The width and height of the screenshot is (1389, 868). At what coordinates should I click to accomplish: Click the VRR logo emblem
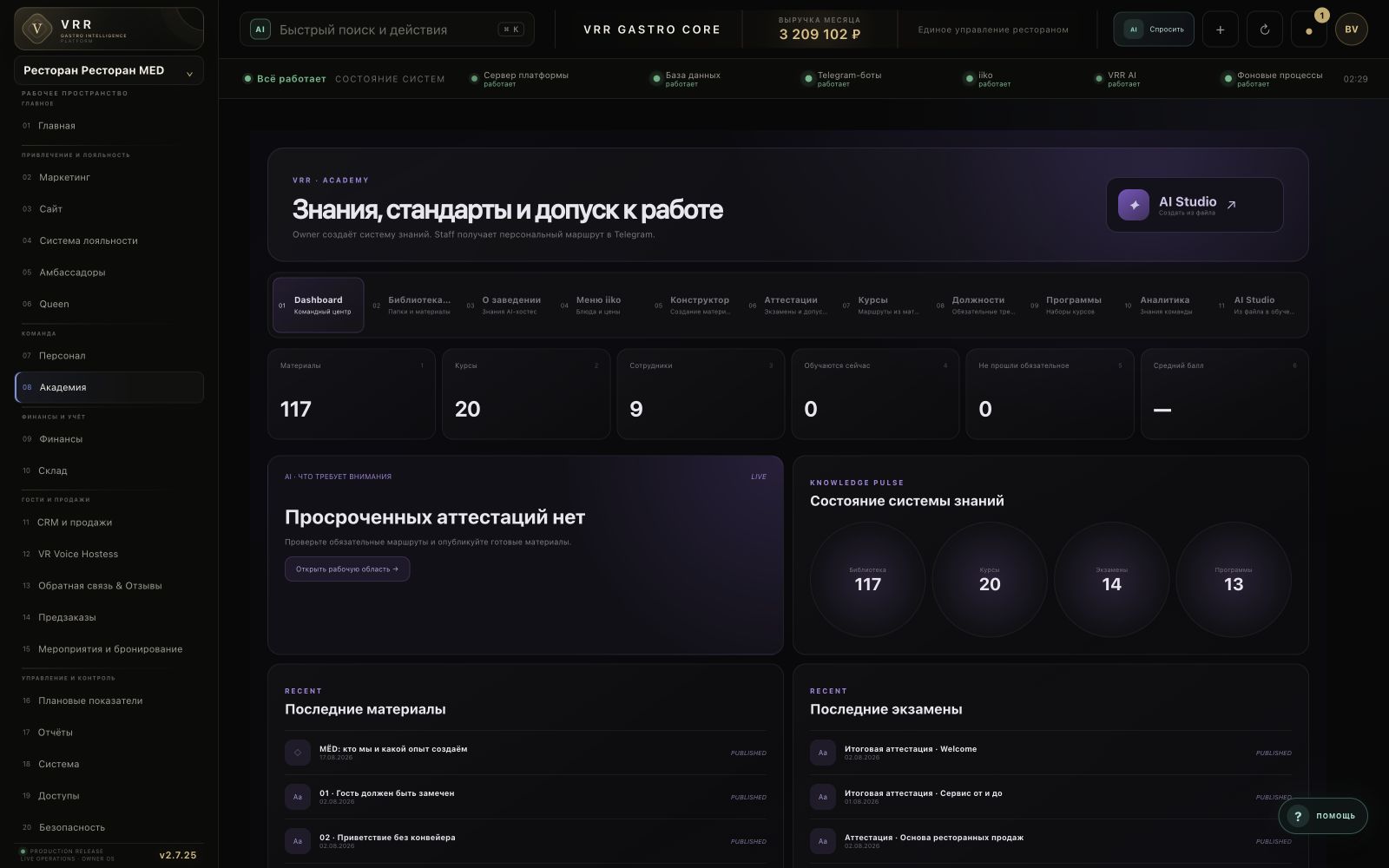tap(36, 29)
